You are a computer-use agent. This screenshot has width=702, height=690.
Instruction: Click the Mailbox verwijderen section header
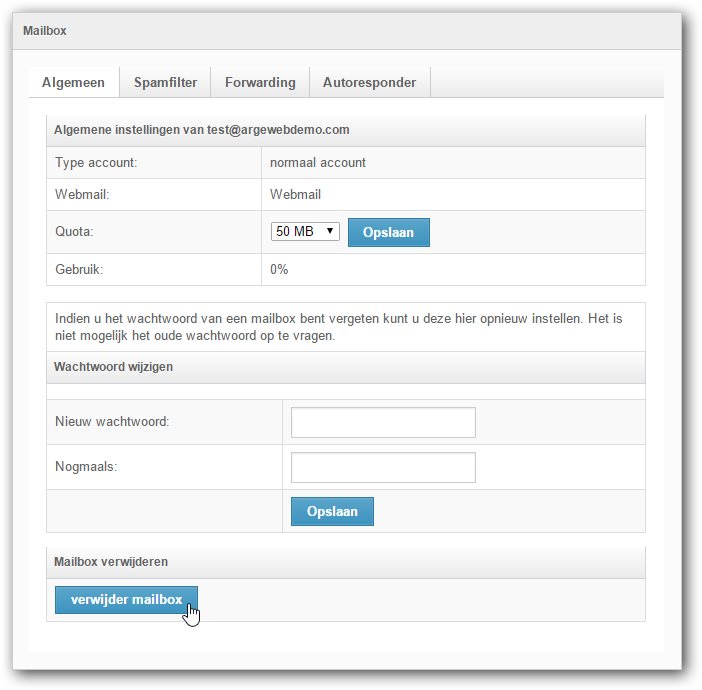(111, 562)
